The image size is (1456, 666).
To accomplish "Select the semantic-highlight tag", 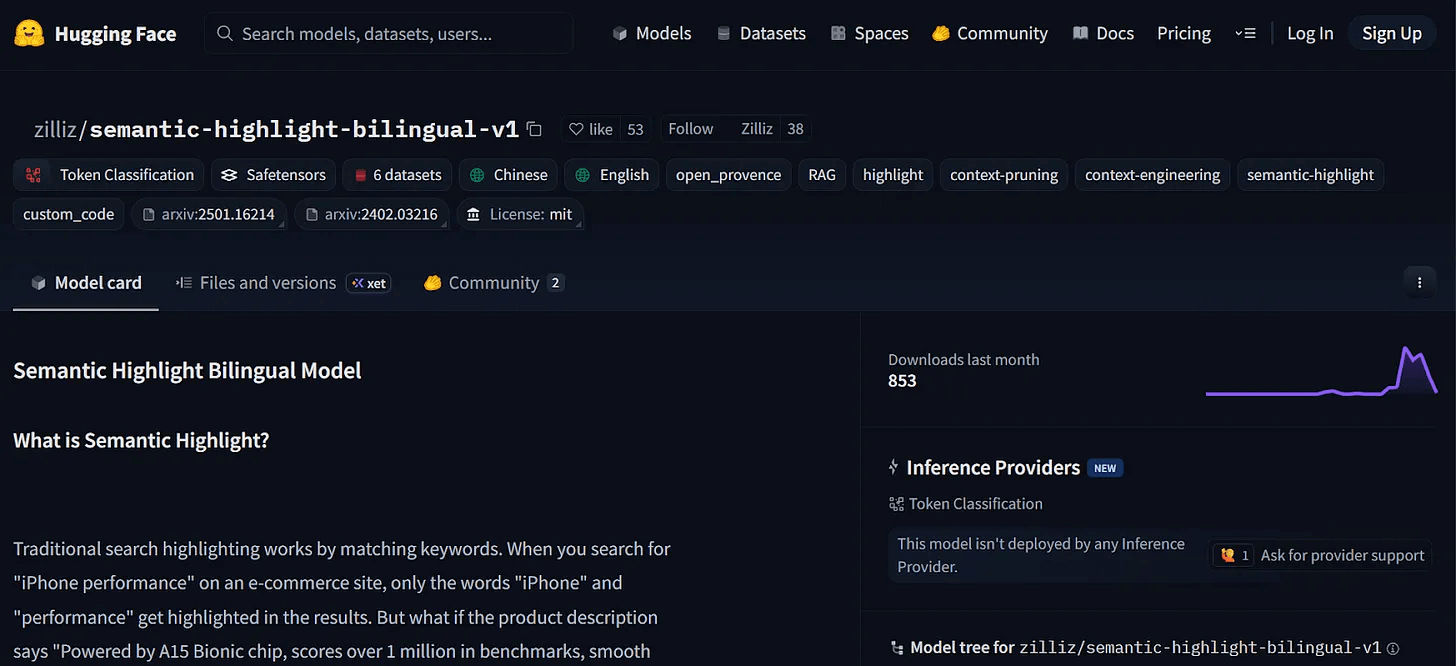I will (1310, 174).
